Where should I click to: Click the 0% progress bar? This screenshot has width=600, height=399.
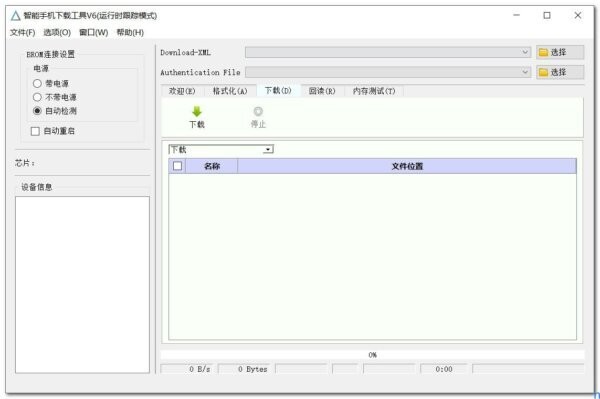[372, 355]
